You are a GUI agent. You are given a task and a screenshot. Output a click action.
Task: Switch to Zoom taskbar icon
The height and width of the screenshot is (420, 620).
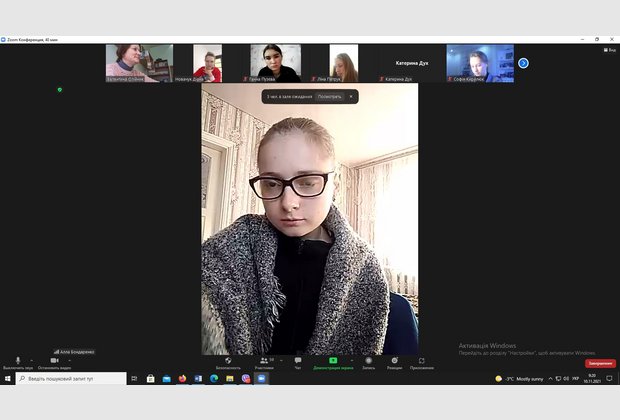(x=261, y=378)
